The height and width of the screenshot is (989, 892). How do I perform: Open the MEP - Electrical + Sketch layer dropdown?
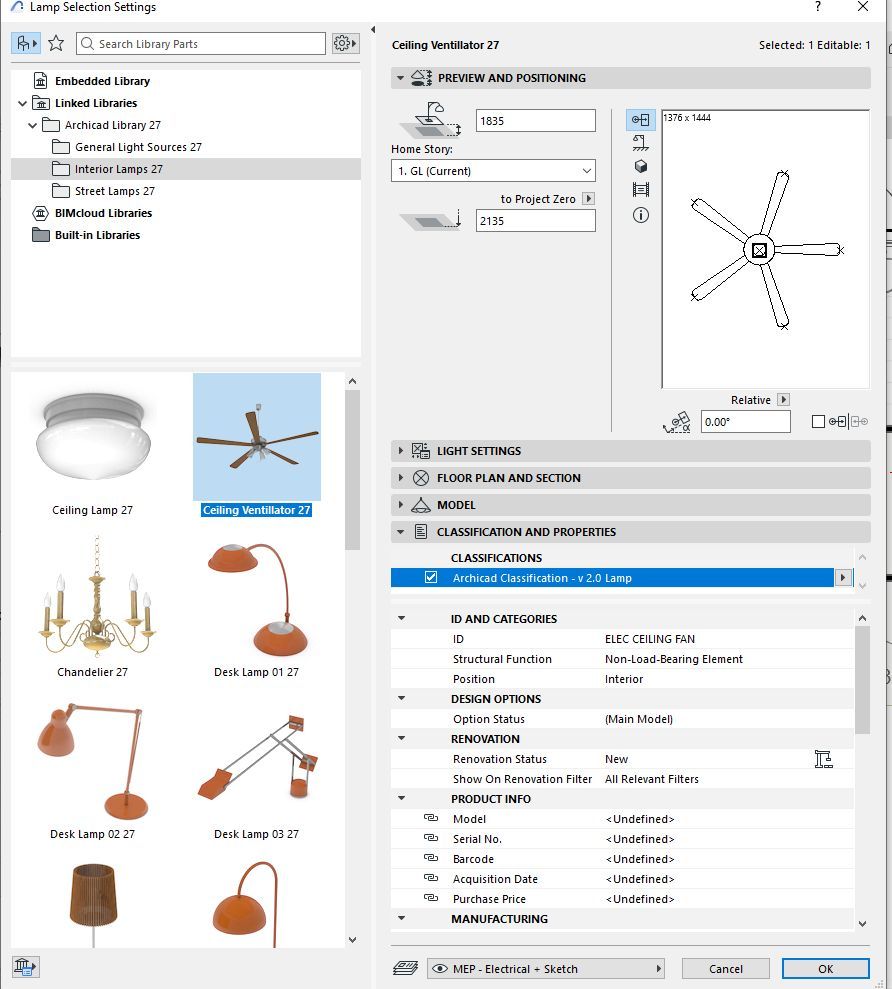(x=546, y=969)
